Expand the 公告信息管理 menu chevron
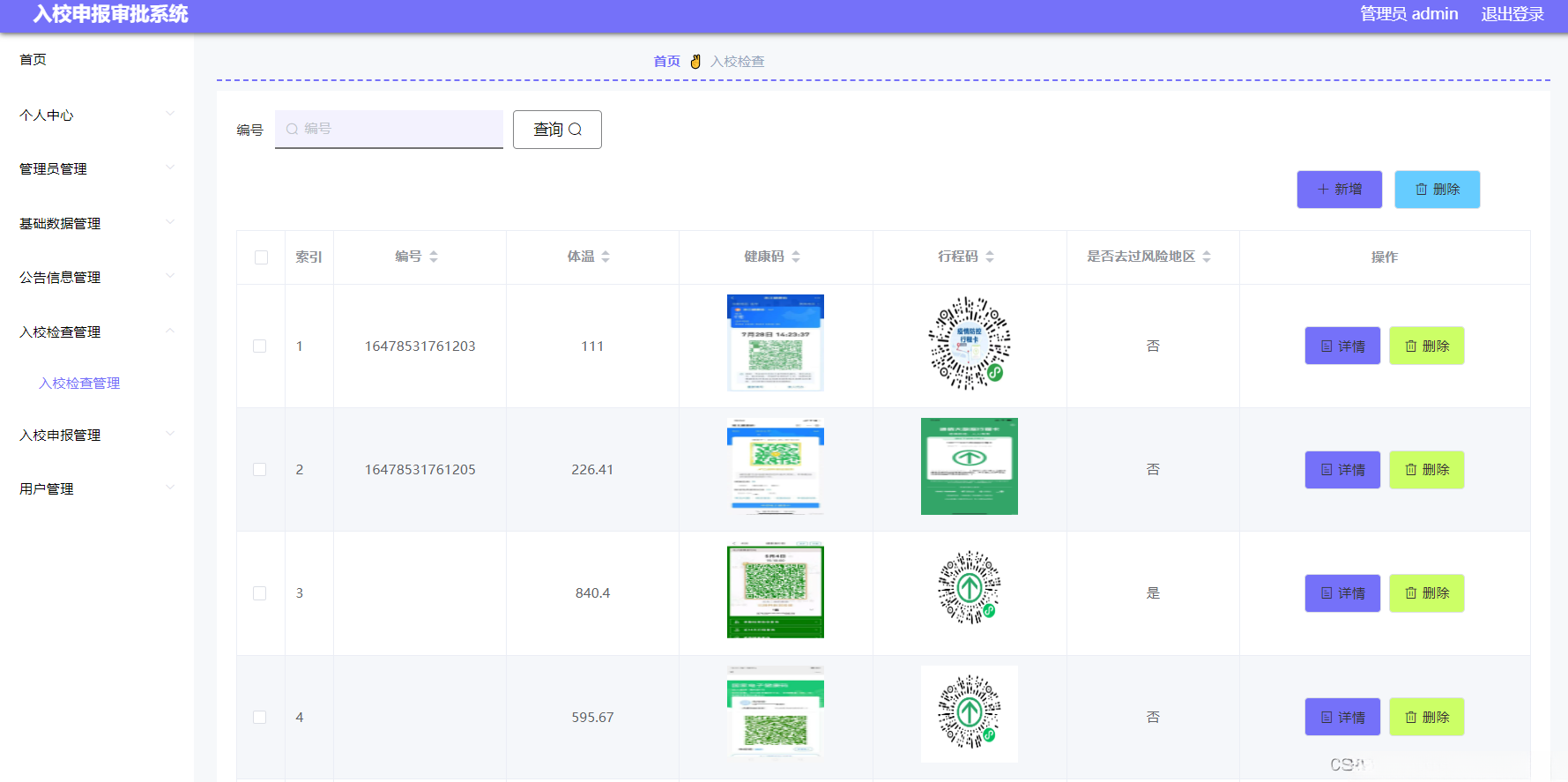The width and height of the screenshot is (1568, 782). coord(170,276)
